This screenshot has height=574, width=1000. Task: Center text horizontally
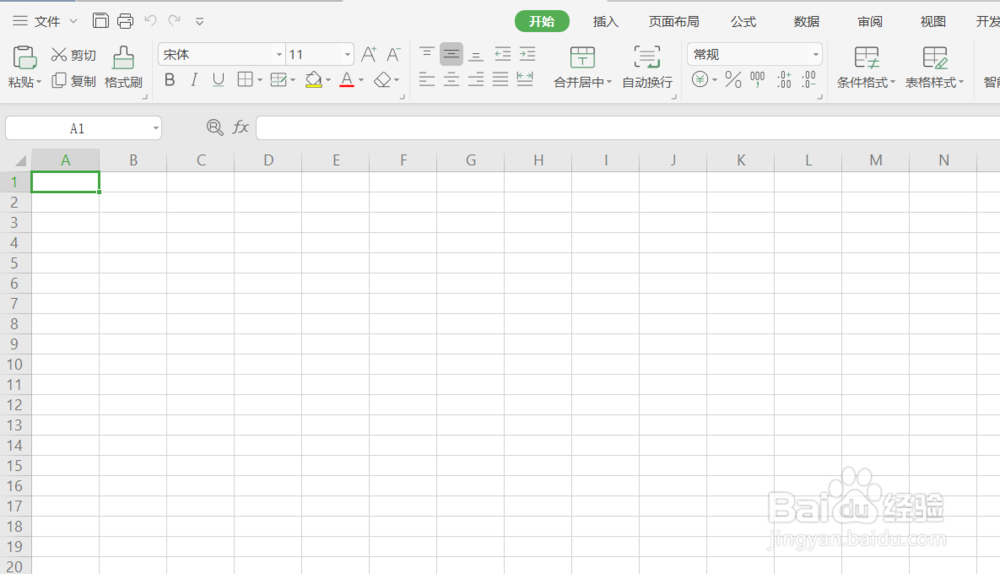tap(451, 79)
